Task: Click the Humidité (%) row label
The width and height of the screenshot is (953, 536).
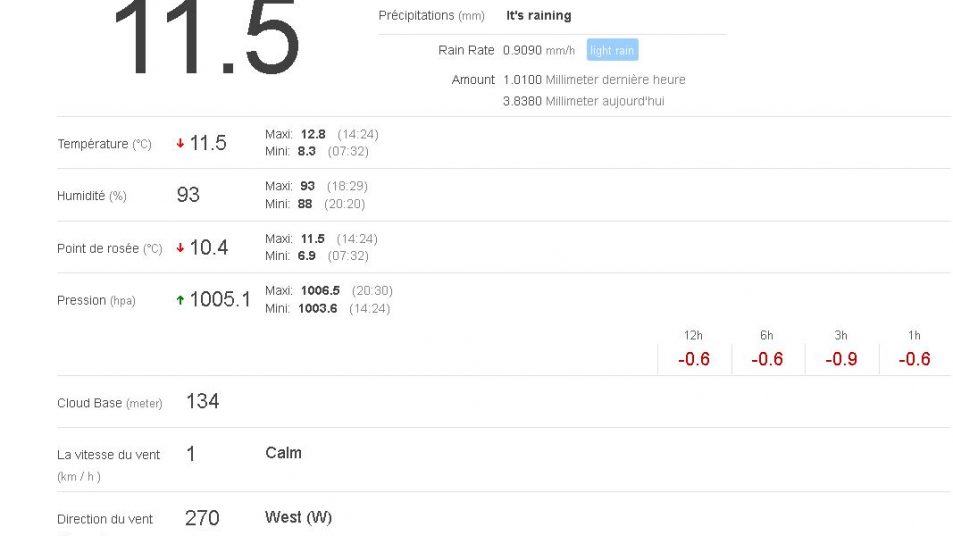Action: 91,196
